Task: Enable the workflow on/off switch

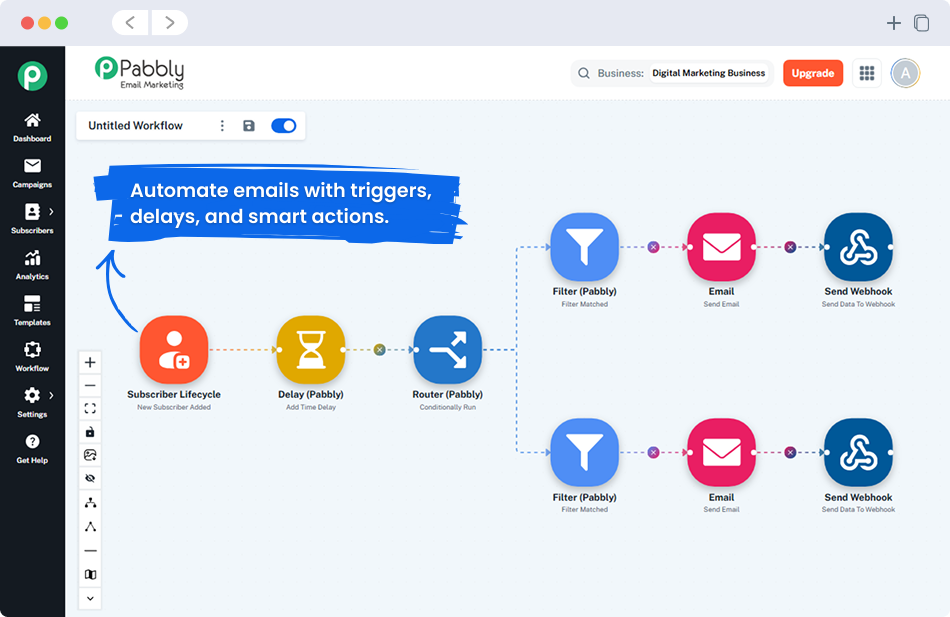Action: [x=283, y=125]
